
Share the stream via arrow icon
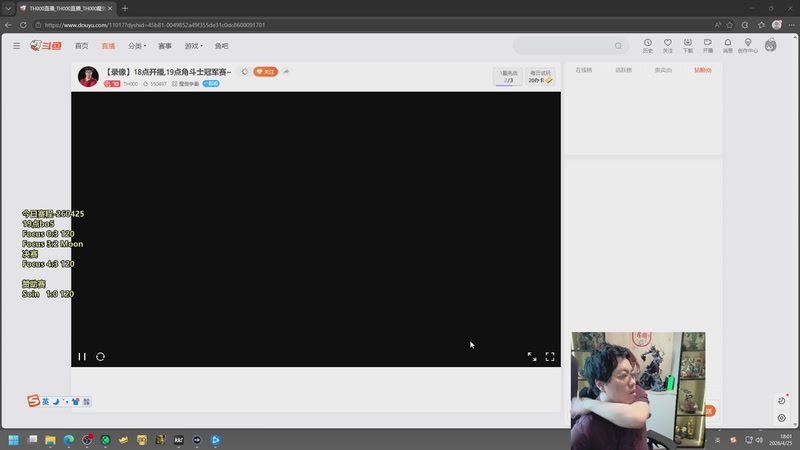[x=286, y=72]
